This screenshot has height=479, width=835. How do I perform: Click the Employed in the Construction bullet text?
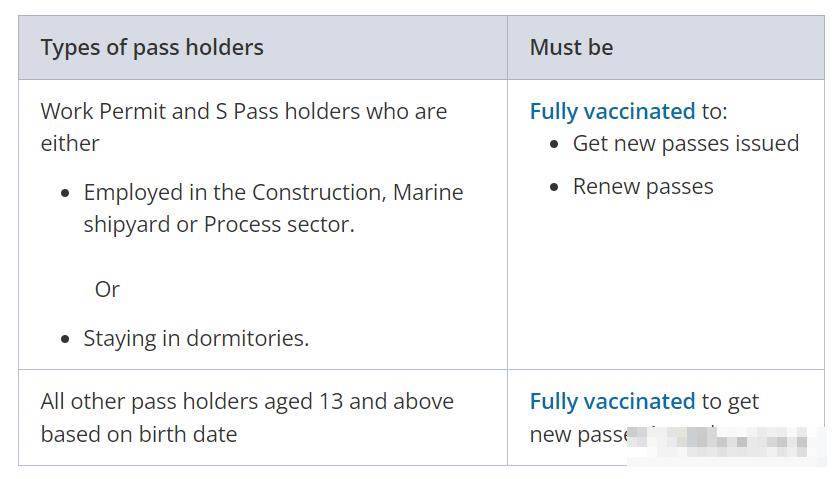pos(273,192)
